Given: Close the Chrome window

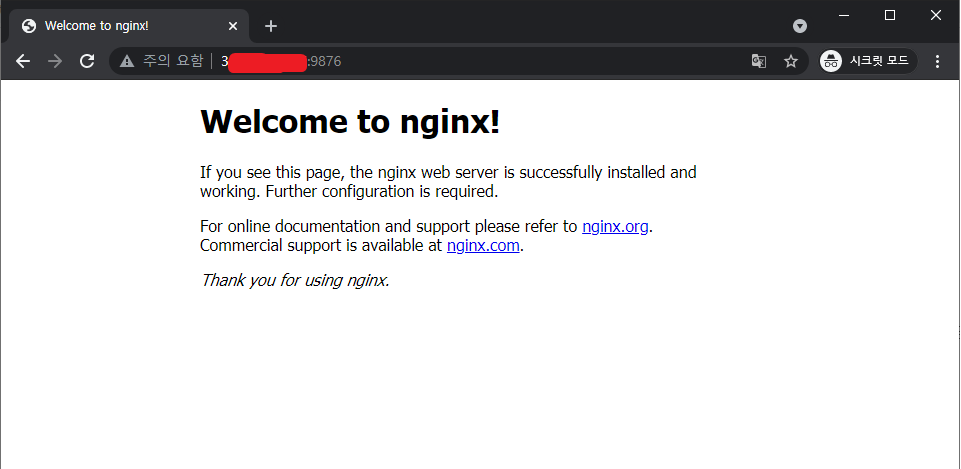Looking at the screenshot, I should [x=936, y=15].
